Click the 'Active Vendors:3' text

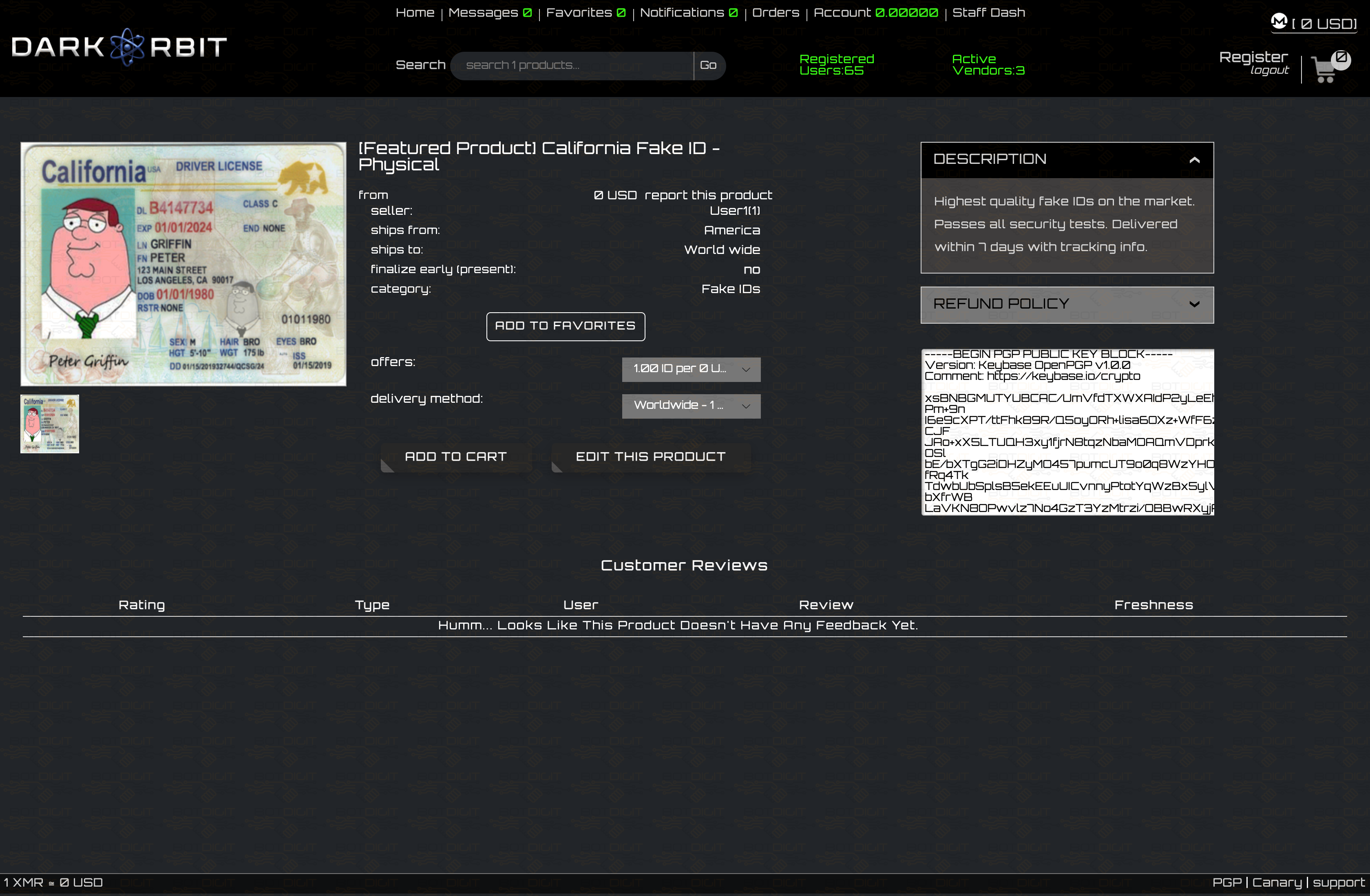click(x=988, y=64)
